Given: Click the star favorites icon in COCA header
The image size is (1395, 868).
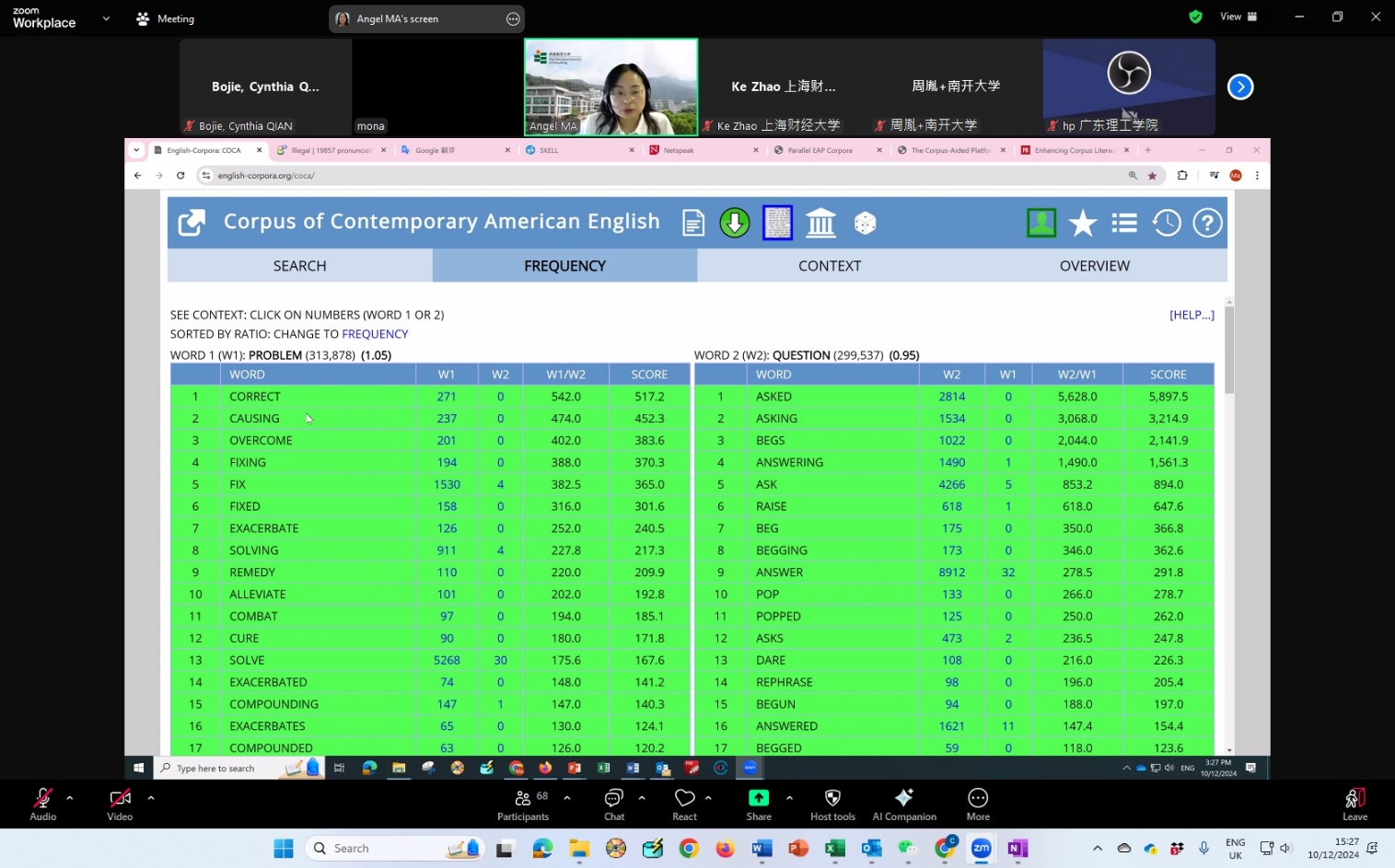Looking at the screenshot, I should point(1083,223).
